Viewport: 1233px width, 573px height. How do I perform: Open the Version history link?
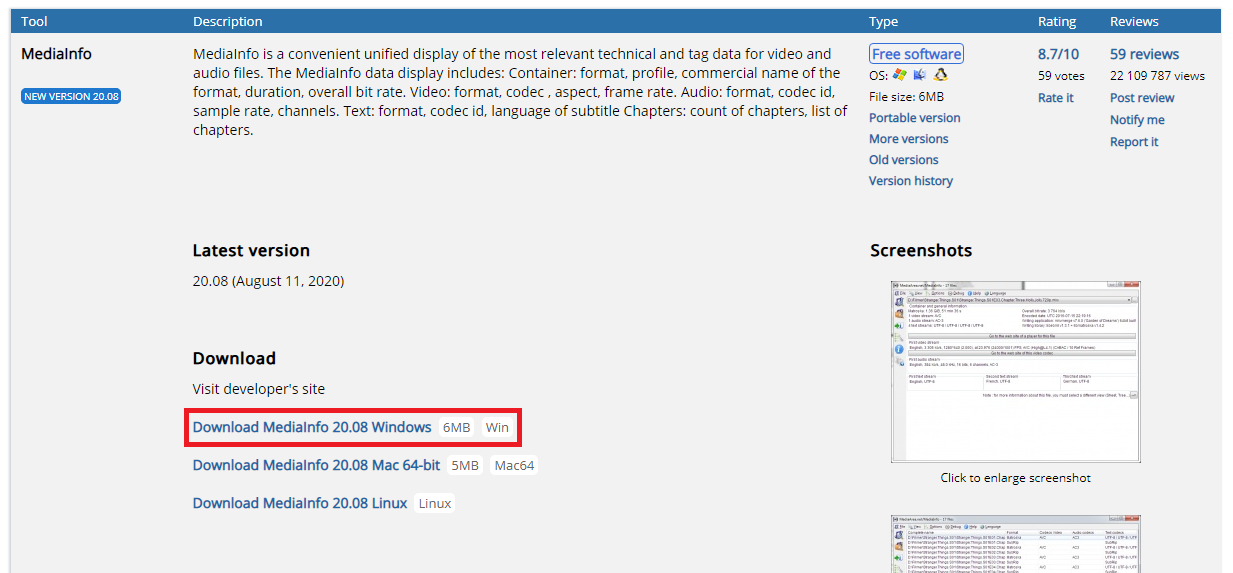[x=910, y=181]
